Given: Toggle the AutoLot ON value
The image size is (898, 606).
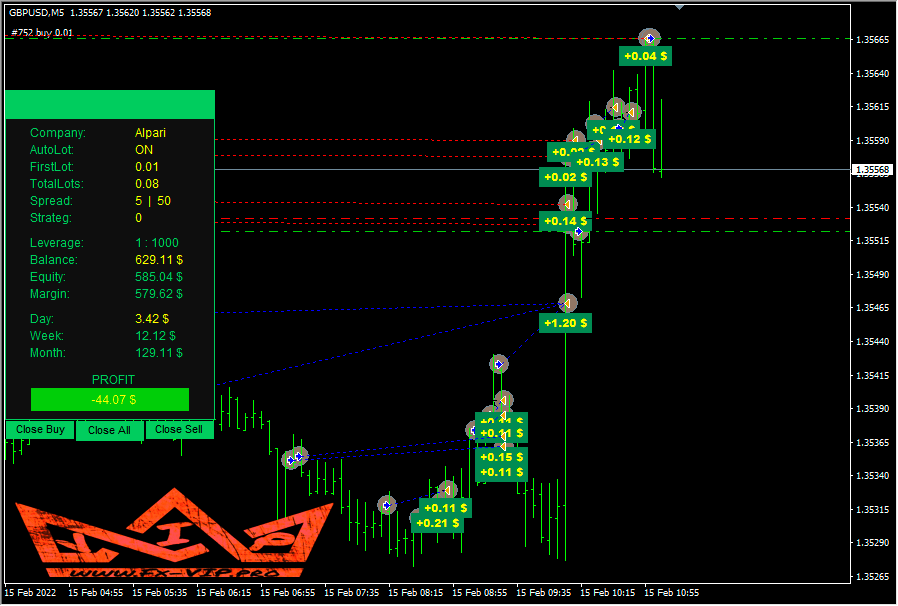Looking at the screenshot, I should coord(144,150).
